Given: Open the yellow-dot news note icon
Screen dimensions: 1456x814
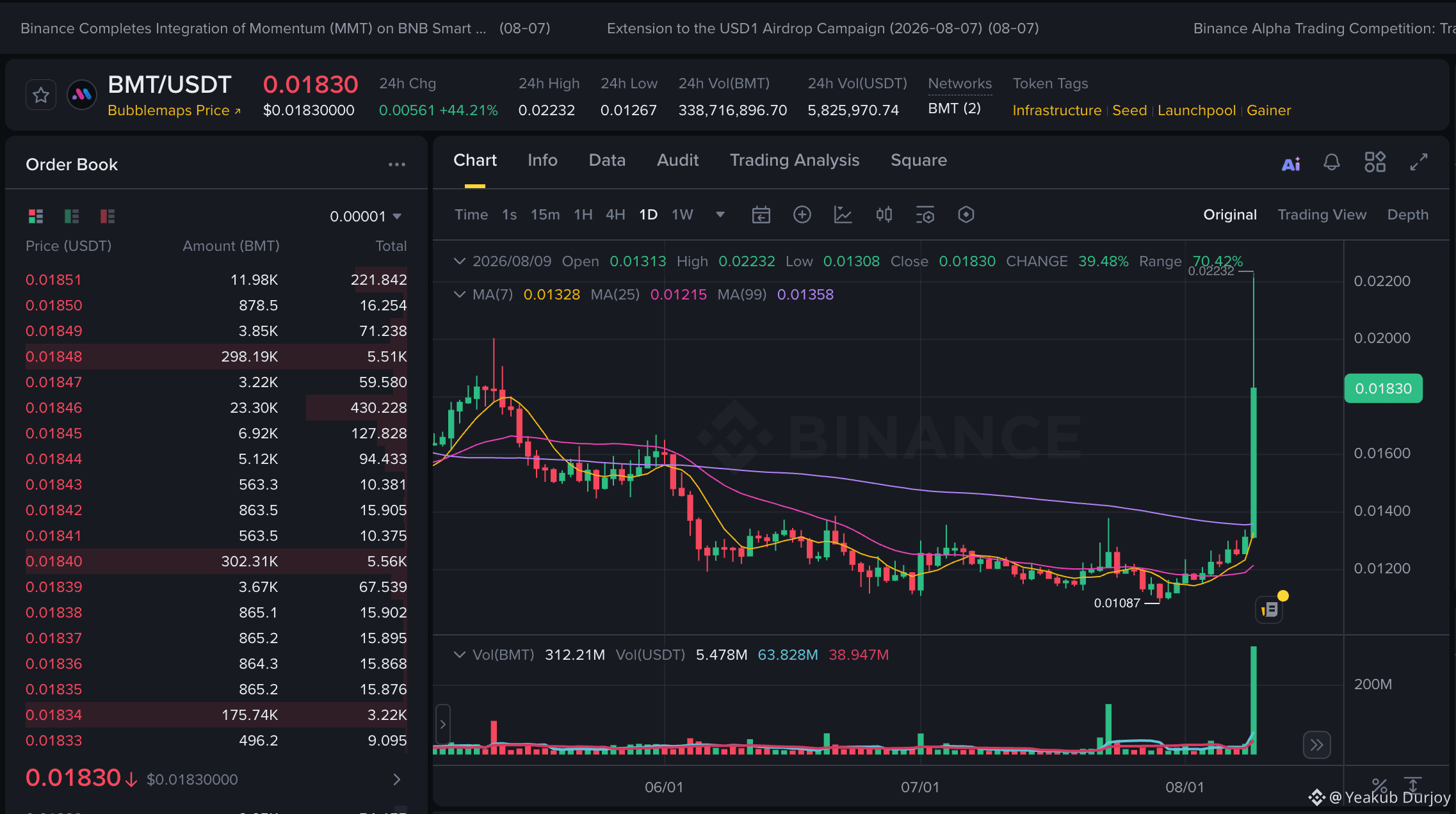Looking at the screenshot, I should pyautogui.click(x=1270, y=610).
